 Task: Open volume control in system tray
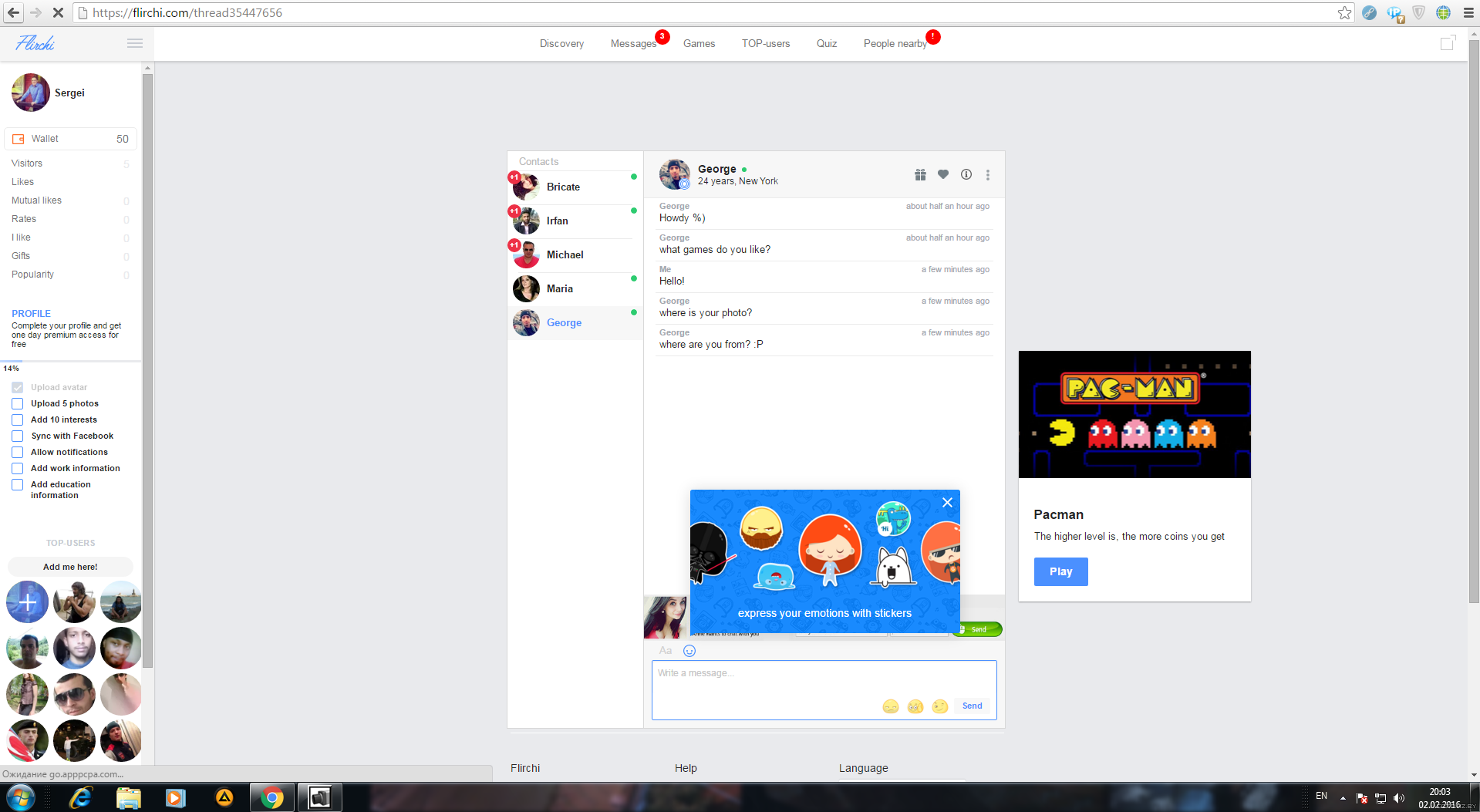pyautogui.click(x=1399, y=798)
